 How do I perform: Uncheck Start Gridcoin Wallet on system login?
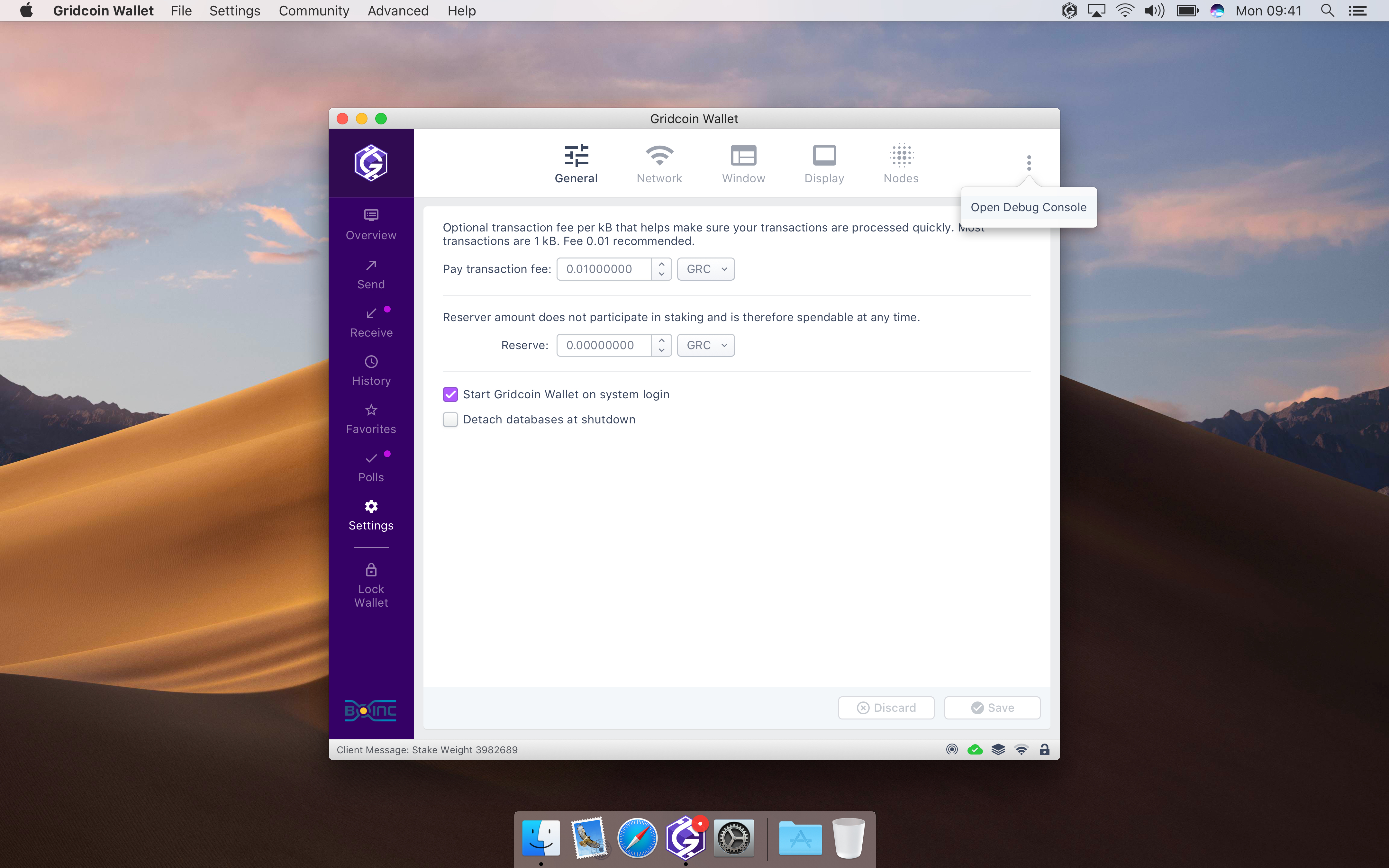click(x=450, y=394)
